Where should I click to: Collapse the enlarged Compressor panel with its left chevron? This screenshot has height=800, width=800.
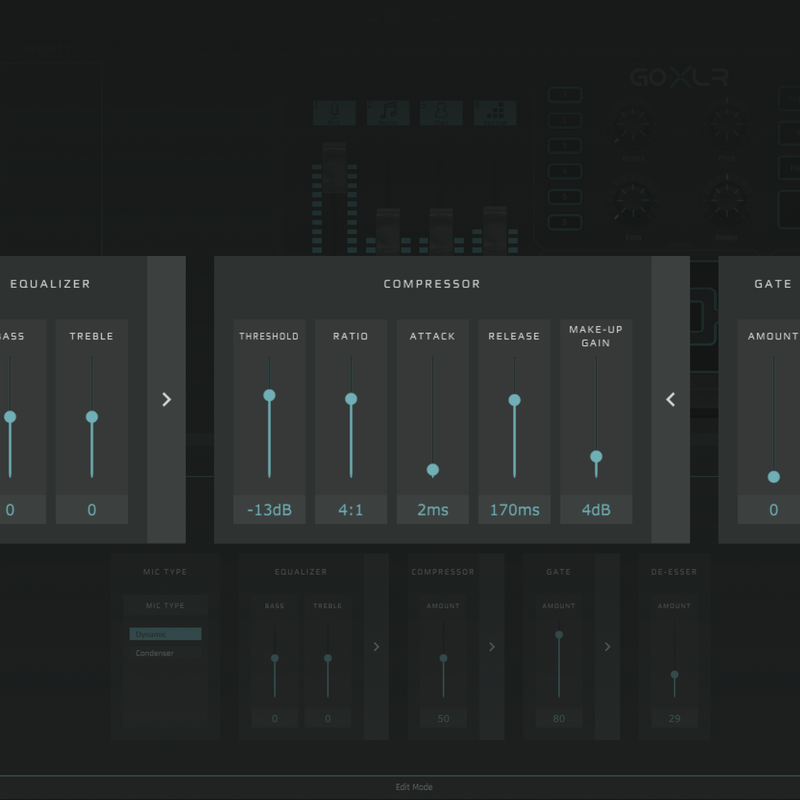(x=670, y=399)
